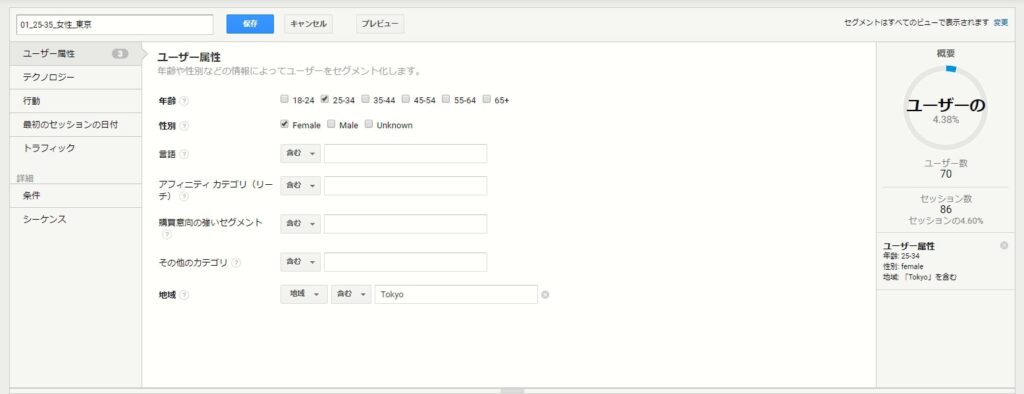Open the 地域 type dropdown
The height and width of the screenshot is (394, 1024).
[x=304, y=294]
